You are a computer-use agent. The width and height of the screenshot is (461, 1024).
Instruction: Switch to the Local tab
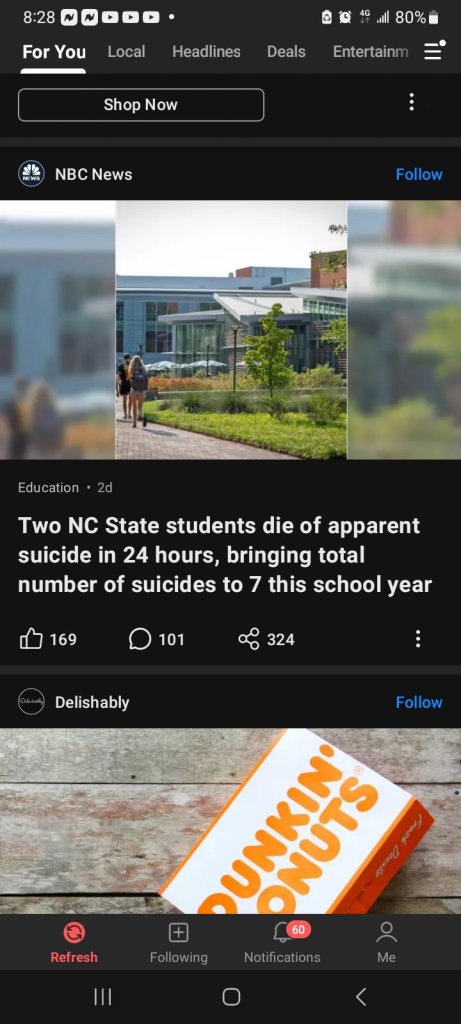126,52
